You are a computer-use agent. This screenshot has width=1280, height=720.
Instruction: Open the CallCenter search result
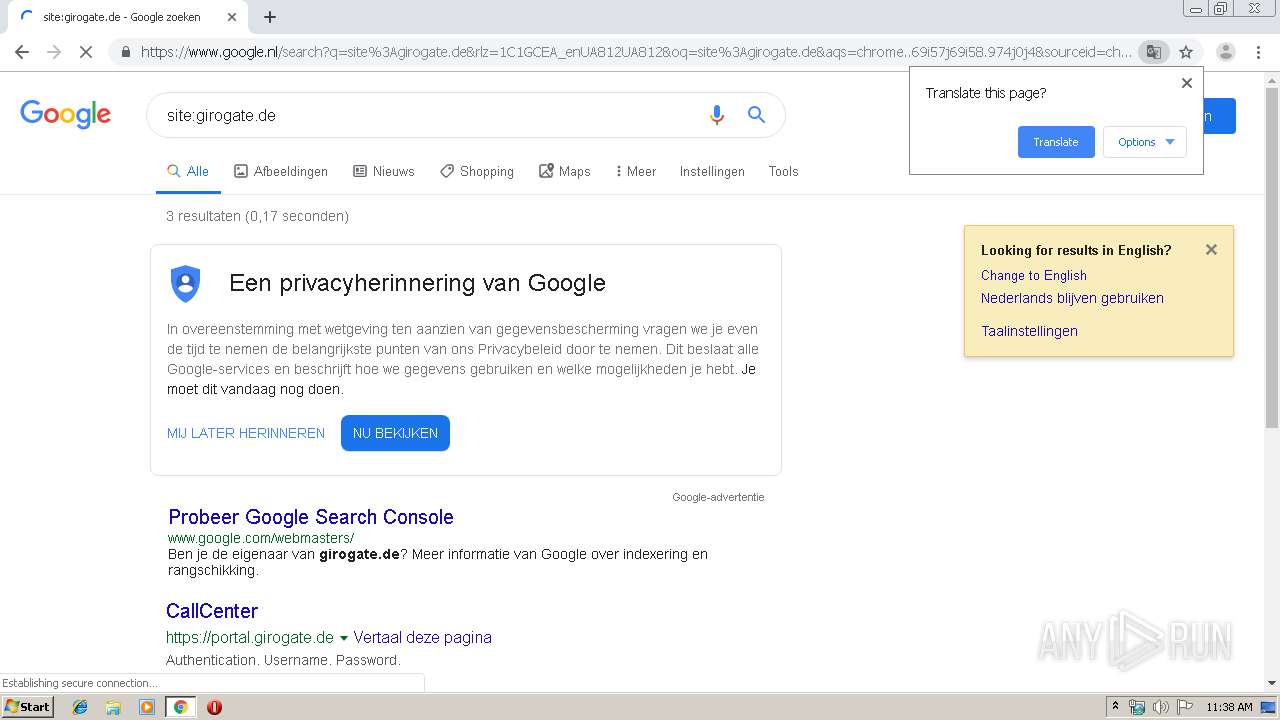click(212, 611)
